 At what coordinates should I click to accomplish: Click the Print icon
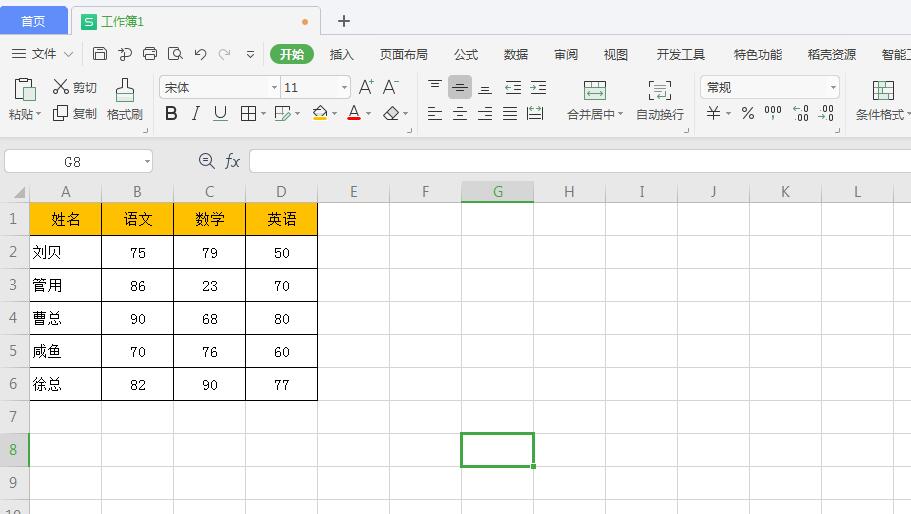(x=150, y=54)
